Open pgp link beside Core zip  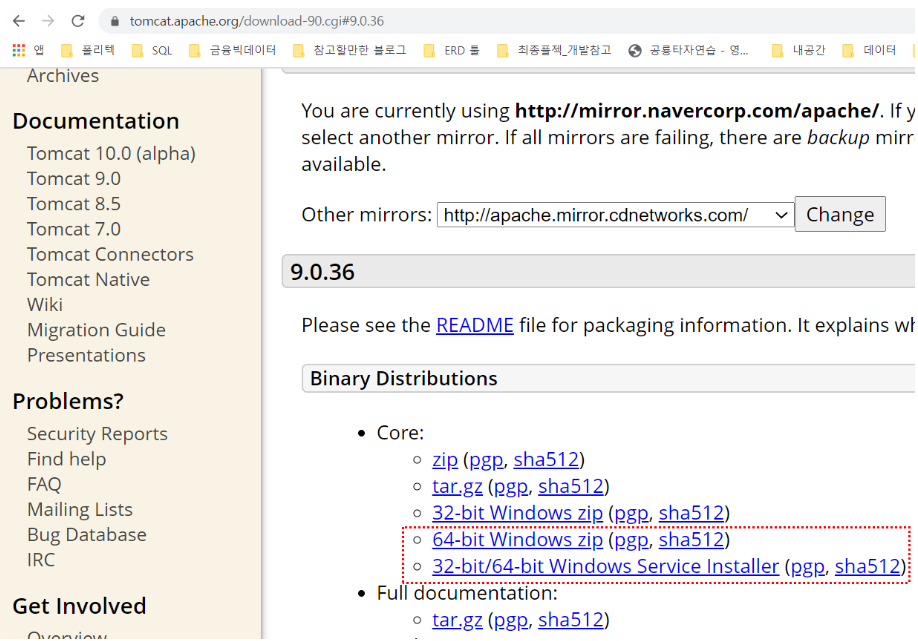pyautogui.click(x=486, y=460)
